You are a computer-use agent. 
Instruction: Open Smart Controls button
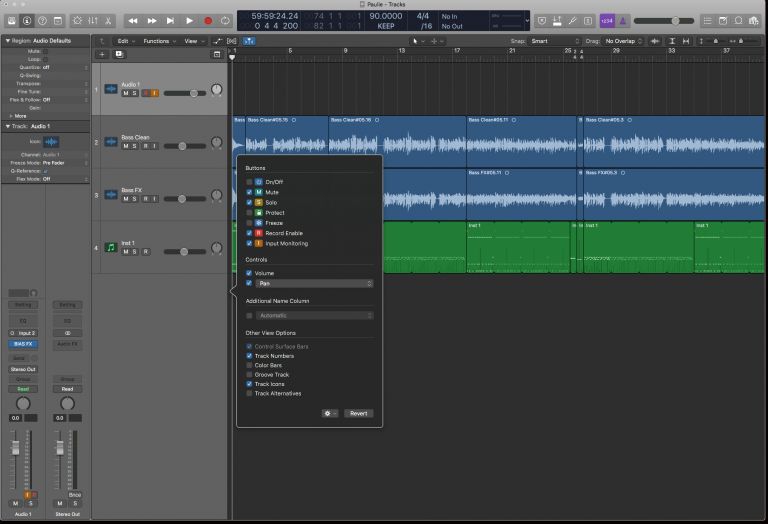click(x=77, y=21)
